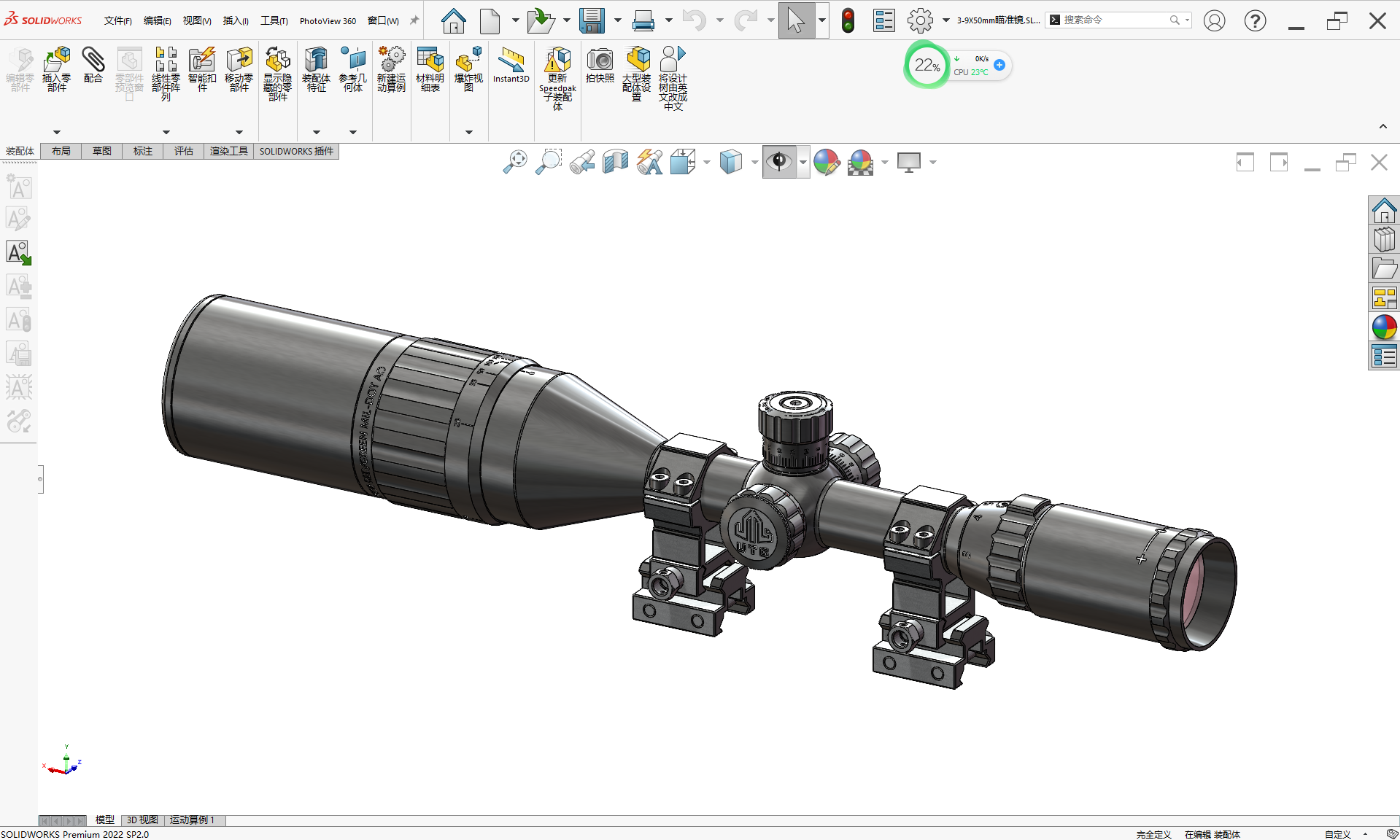Viewport: 1400px width, 840px height.
Task: Select Move Component tool
Action: point(239,69)
